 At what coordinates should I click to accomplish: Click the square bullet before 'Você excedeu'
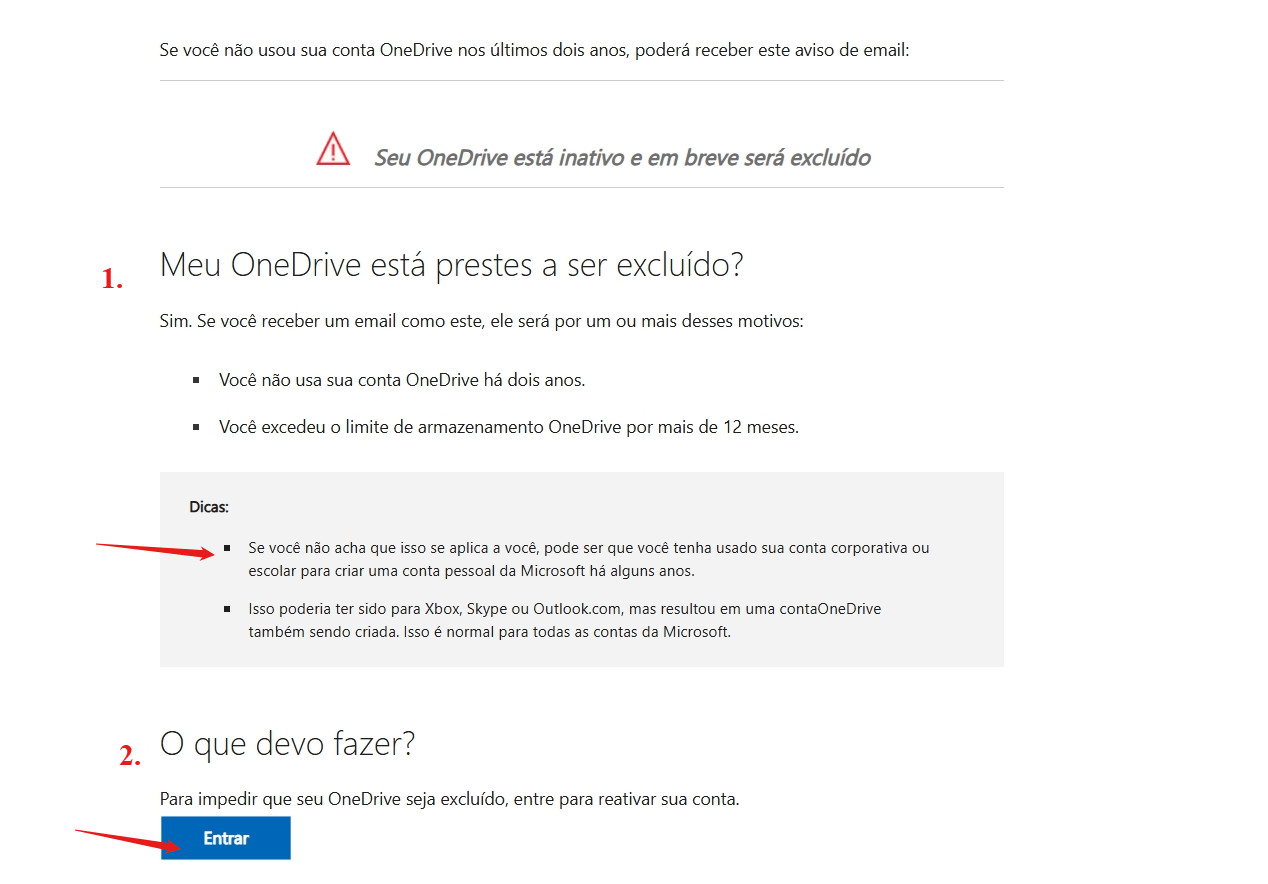pyautogui.click(x=196, y=427)
